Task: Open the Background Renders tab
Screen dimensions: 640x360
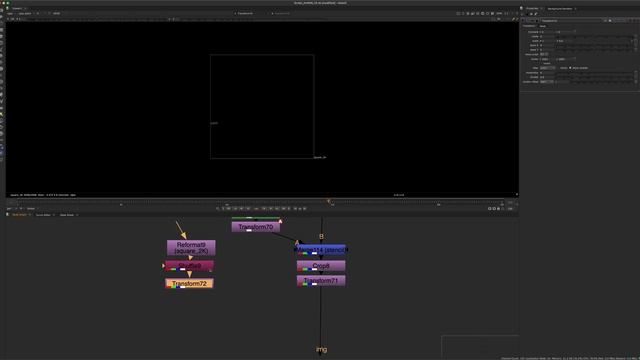Action: [x=560, y=9]
